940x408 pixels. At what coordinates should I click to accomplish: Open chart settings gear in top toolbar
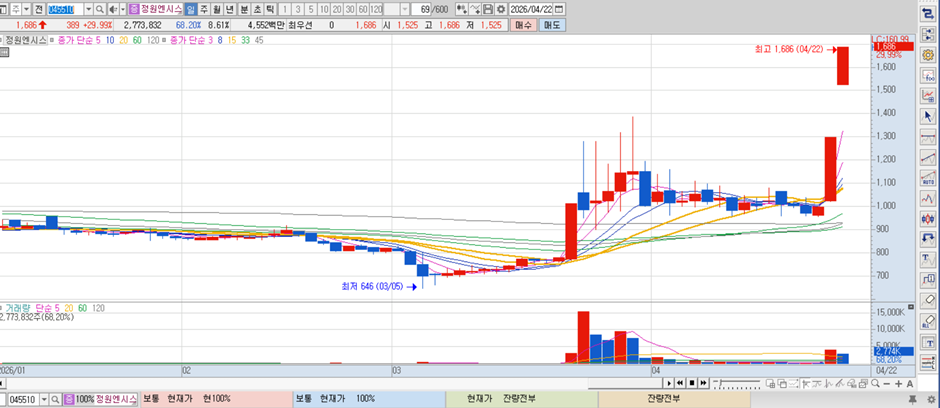(501, 10)
